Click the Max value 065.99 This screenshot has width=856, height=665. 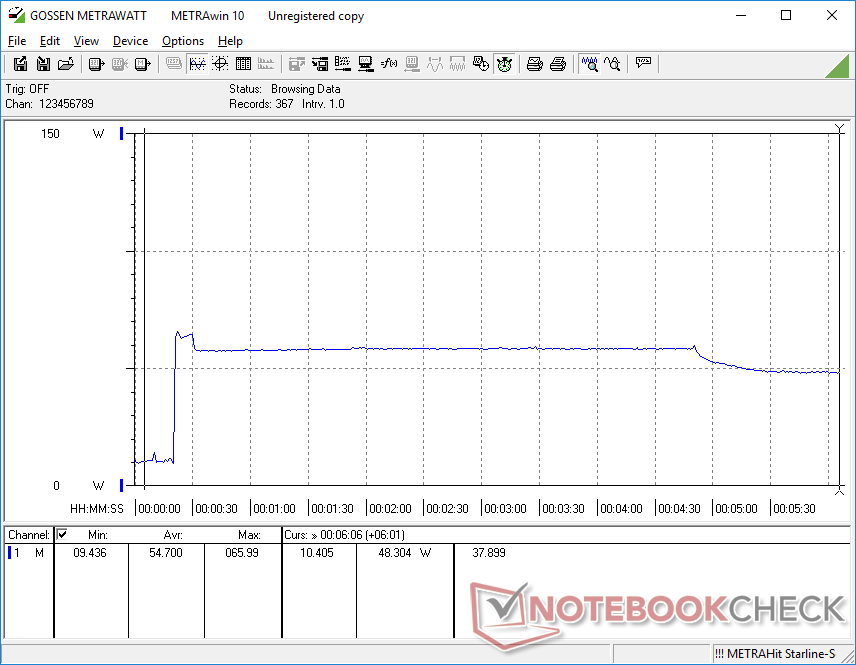coord(242,553)
